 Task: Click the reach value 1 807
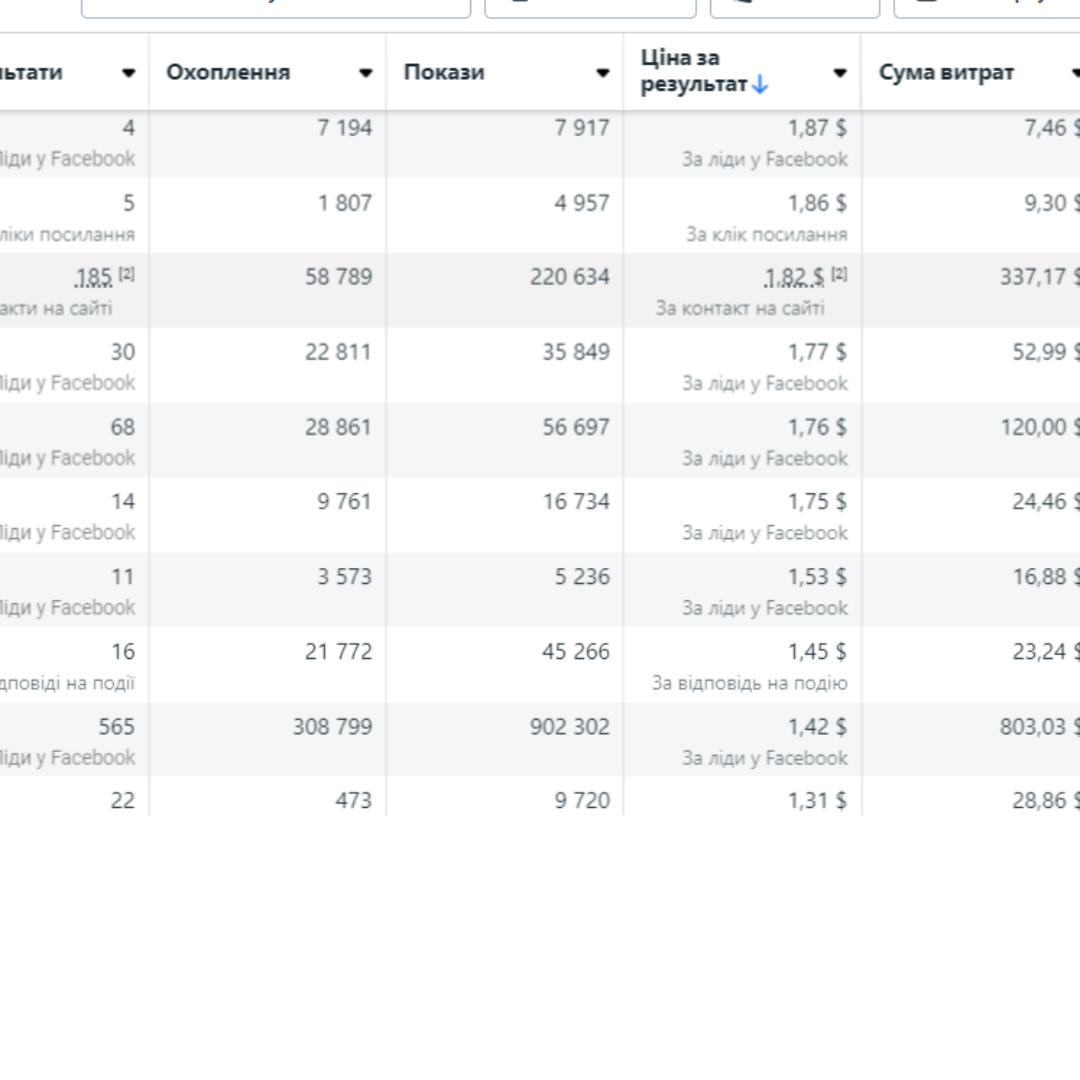[344, 202]
